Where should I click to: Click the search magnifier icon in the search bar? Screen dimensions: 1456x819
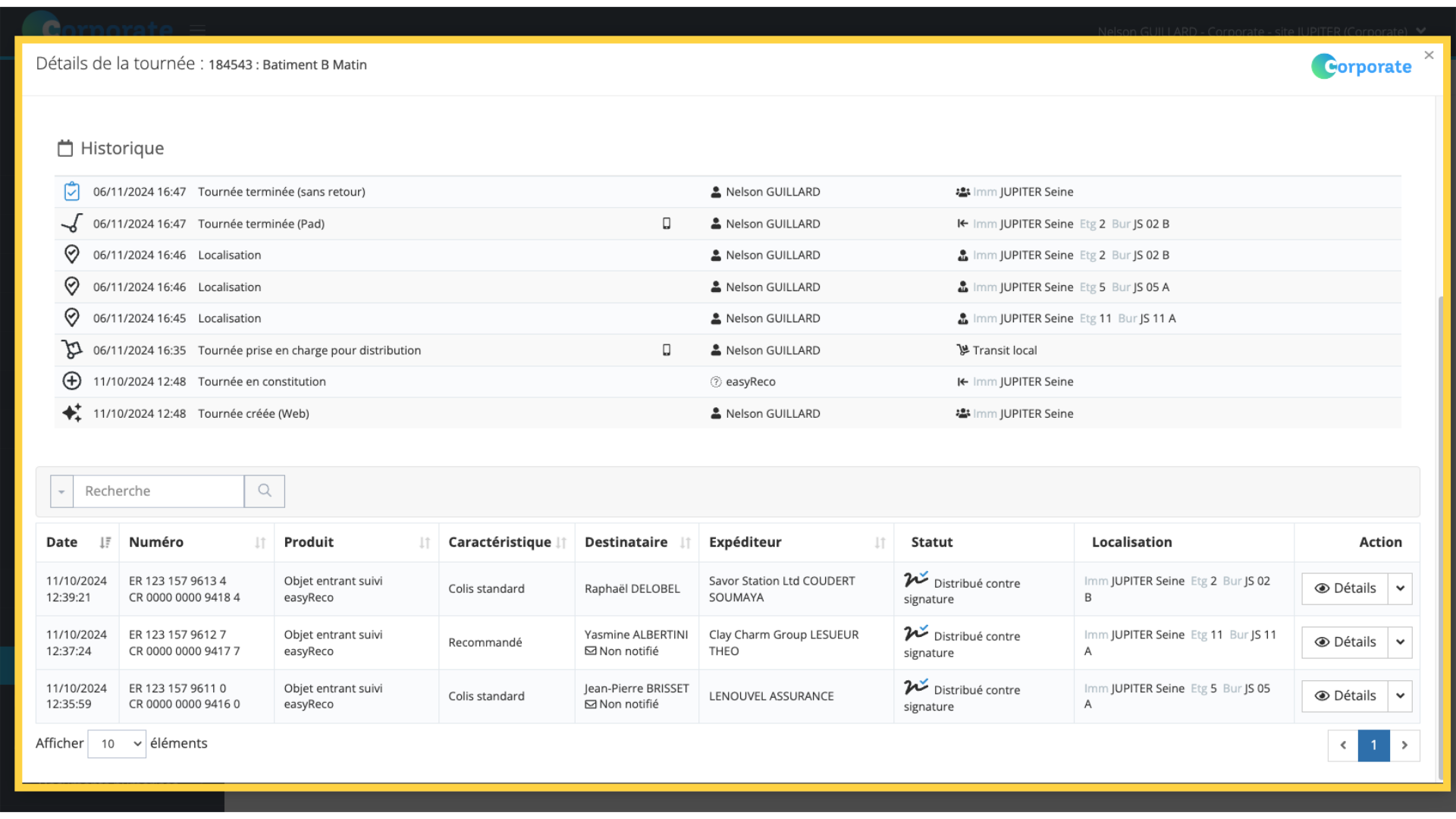[264, 491]
